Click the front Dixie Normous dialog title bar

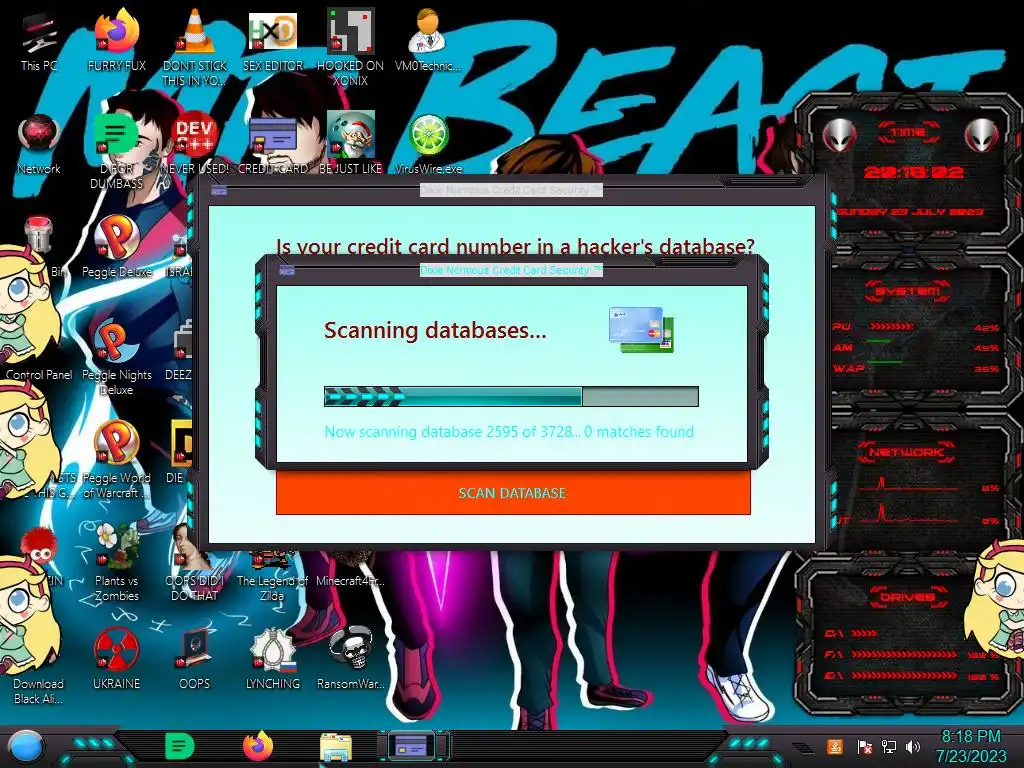pyautogui.click(x=511, y=270)
